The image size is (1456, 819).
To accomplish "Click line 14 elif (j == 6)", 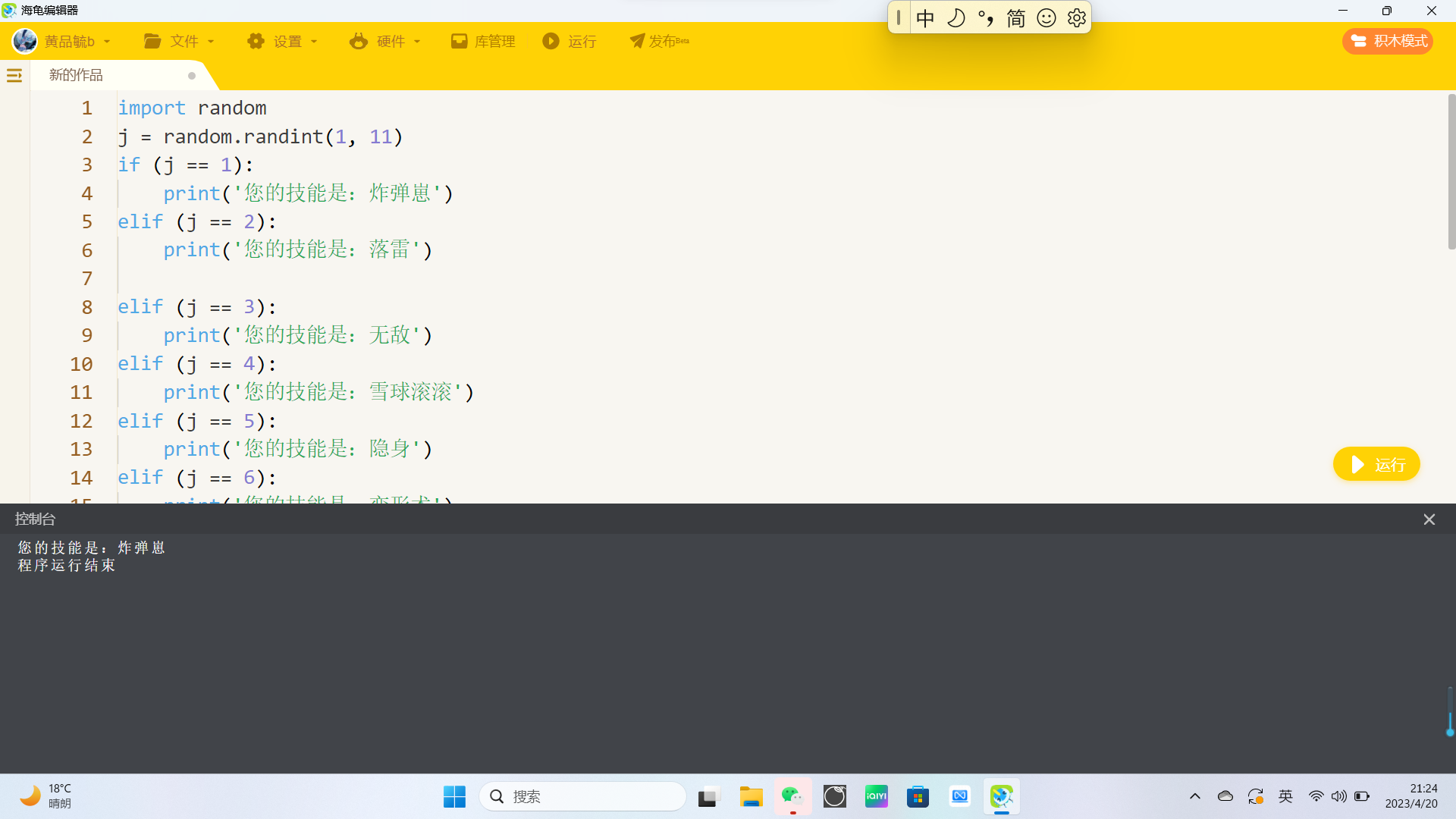I will pos(197,478).
